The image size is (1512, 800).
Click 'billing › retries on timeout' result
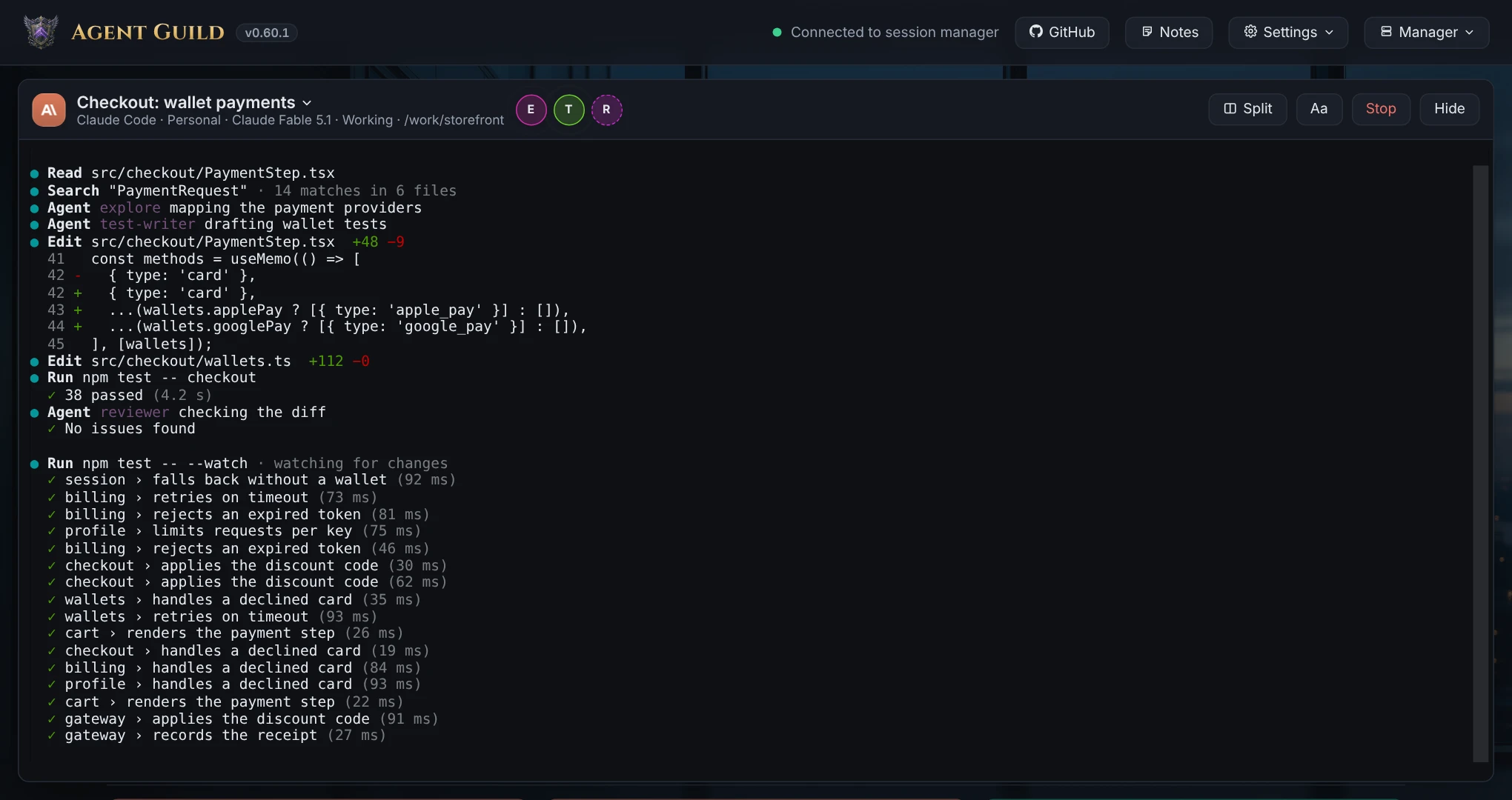[213, 497]
